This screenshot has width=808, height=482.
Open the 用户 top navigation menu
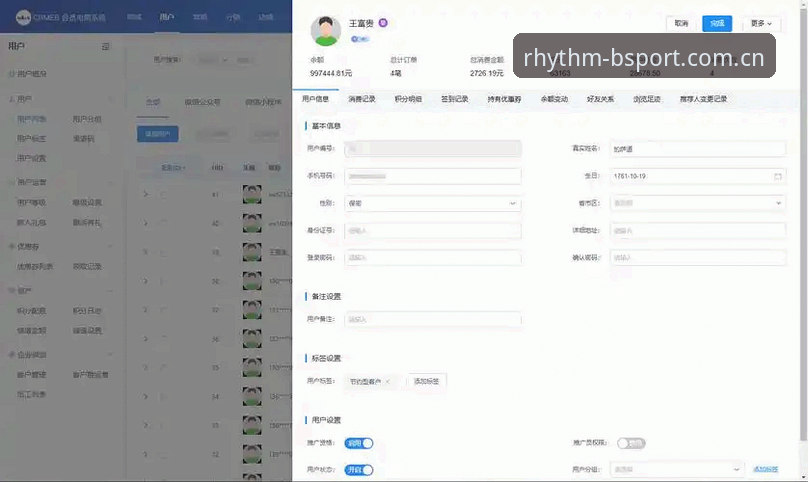(166, 17)
